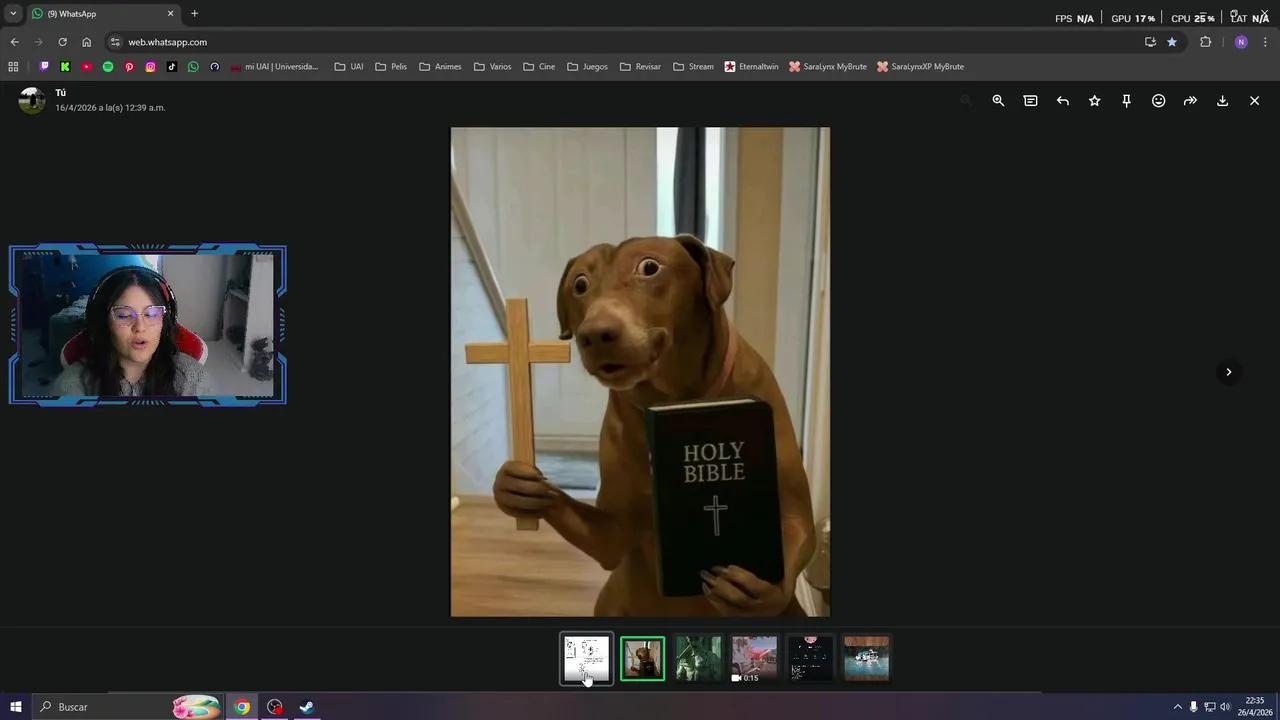Open the YouTube bookmark
This screenshot has width=1280, height=720.
tap(86, 67)
